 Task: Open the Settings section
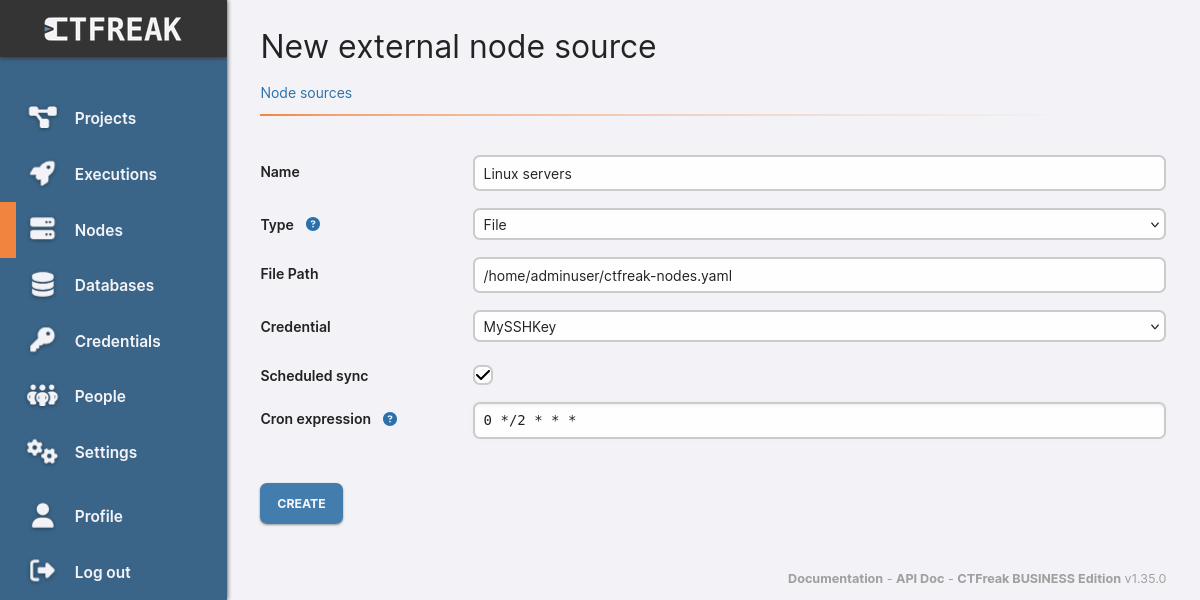pos(105,452)
